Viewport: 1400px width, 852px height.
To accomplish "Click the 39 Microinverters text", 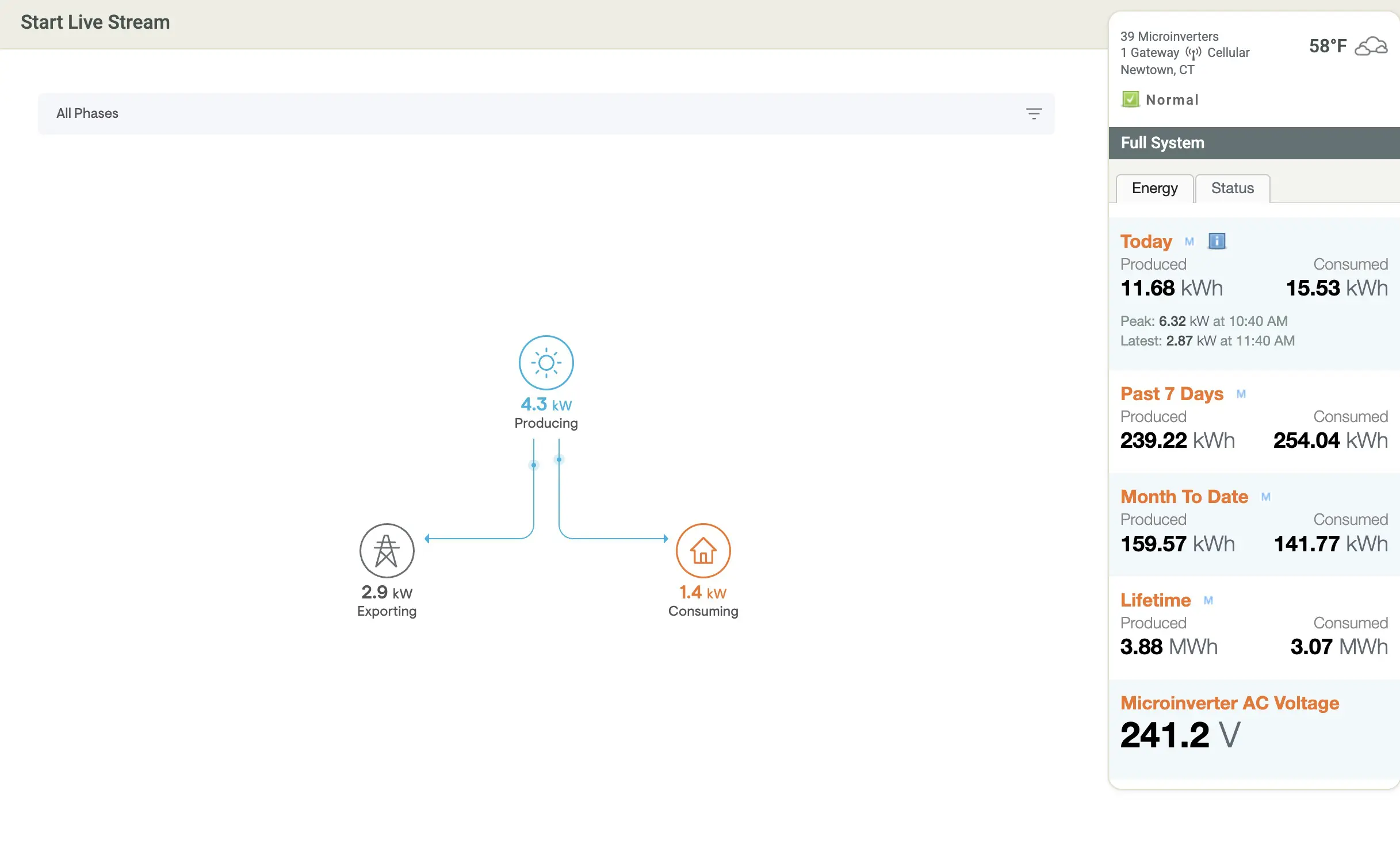I will point(1169,36).
